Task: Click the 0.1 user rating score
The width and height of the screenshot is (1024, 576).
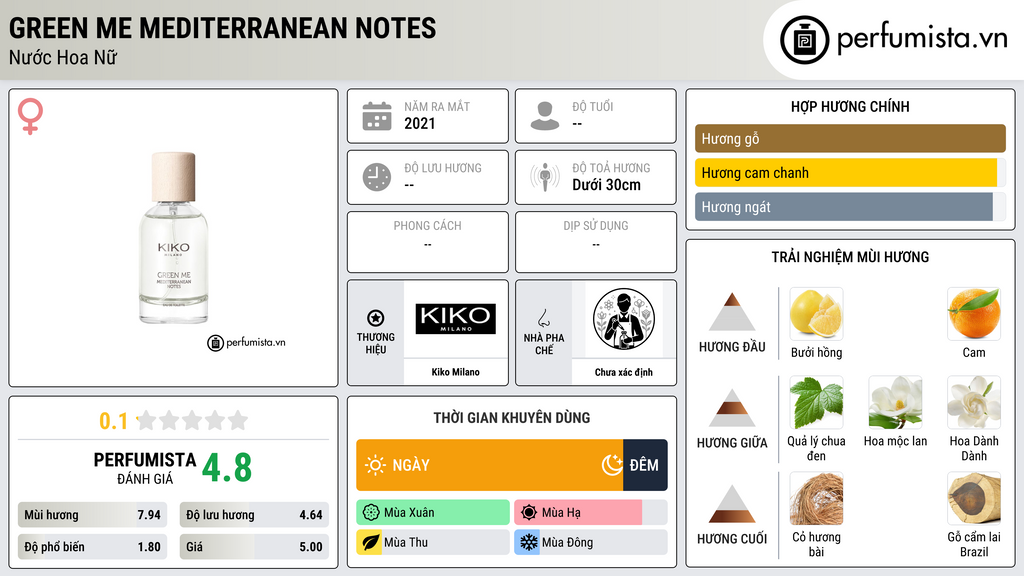Action: pos(114,421)
